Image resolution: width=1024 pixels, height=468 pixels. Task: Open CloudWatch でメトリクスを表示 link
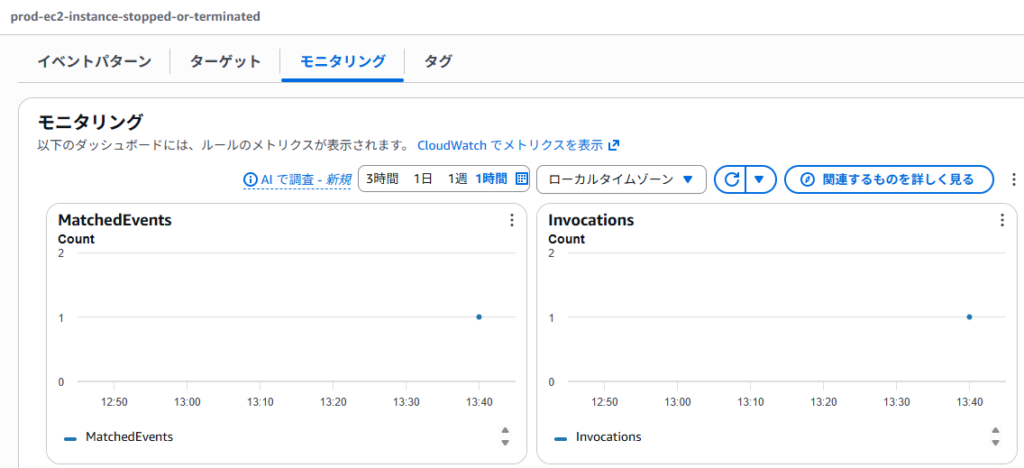pos(509,145)
